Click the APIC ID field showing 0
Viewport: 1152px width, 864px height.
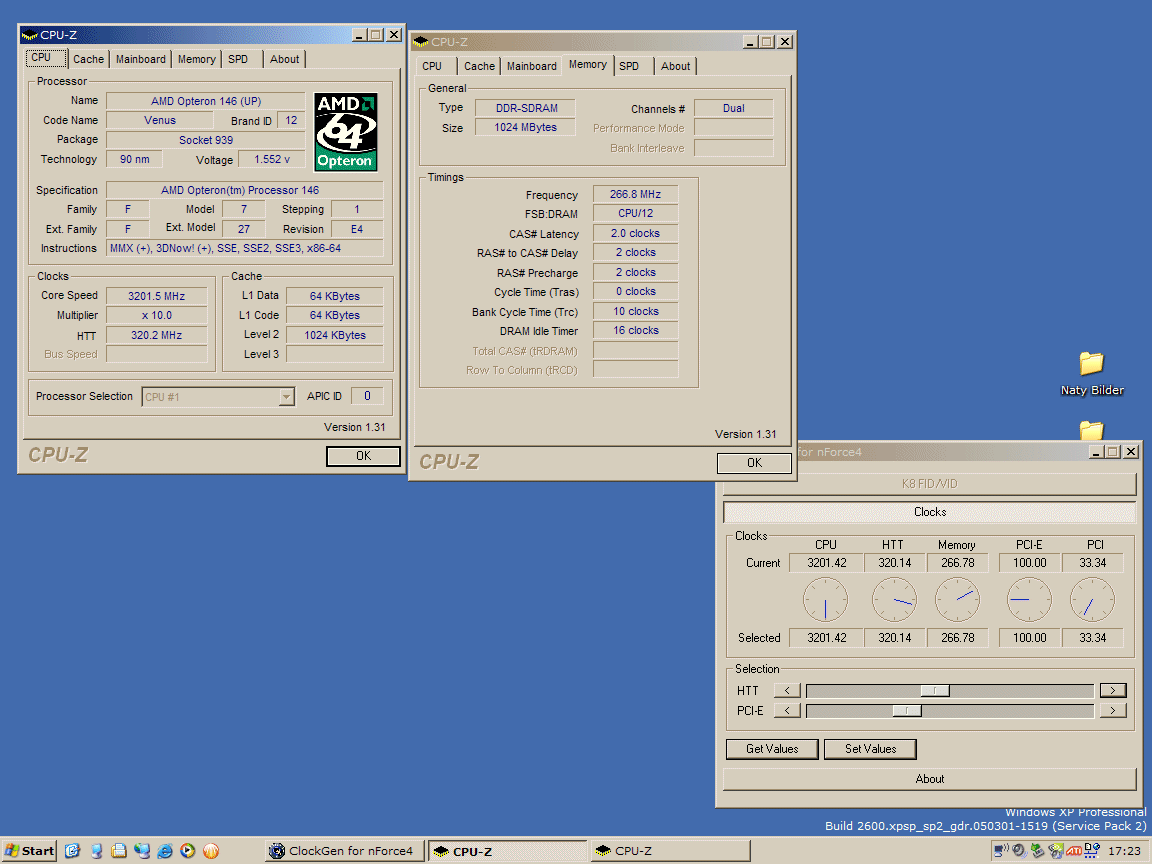(367, 397)
